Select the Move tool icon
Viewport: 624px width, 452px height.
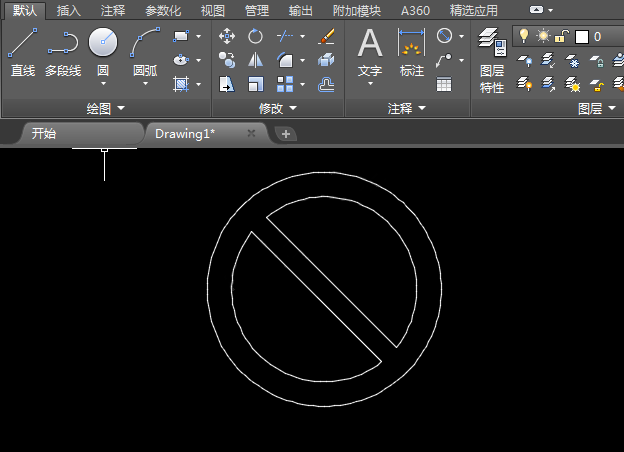click(x=227, y=36)
